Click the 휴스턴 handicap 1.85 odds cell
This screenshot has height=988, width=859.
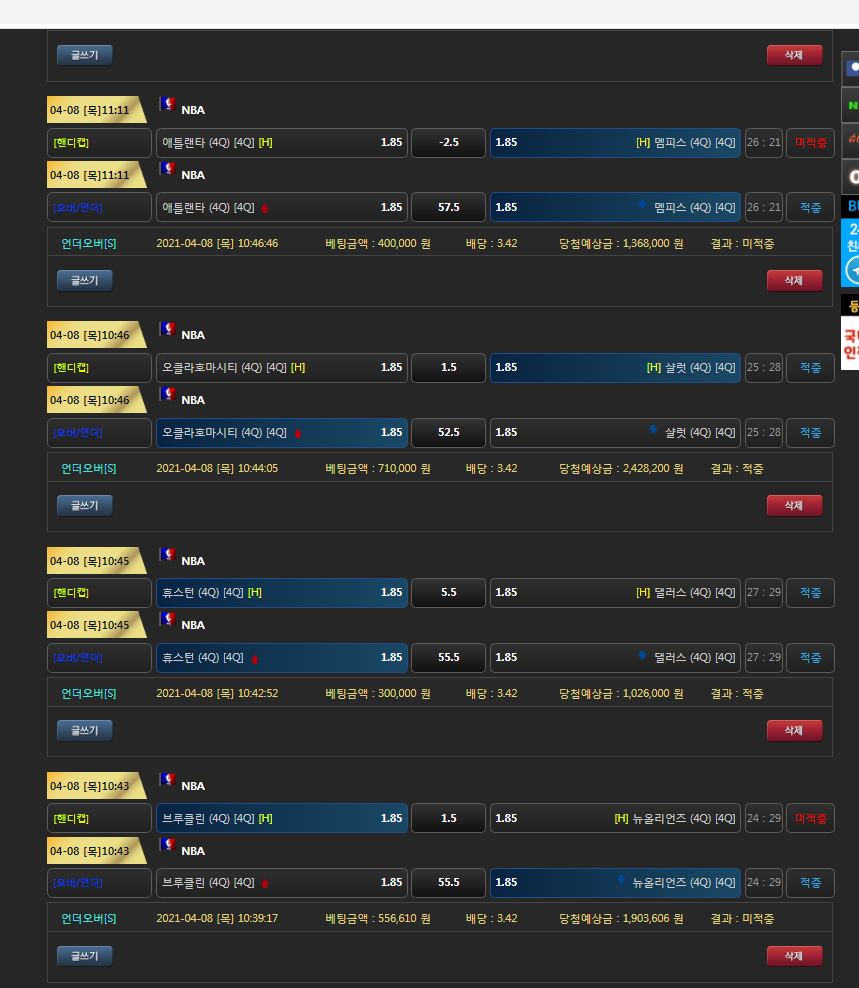click(x=282, y=593)
